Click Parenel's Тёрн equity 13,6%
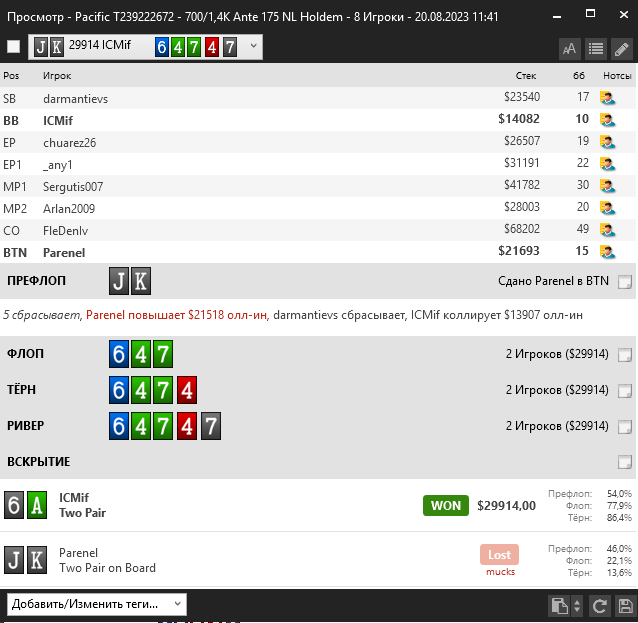 (x=619, y=573)
